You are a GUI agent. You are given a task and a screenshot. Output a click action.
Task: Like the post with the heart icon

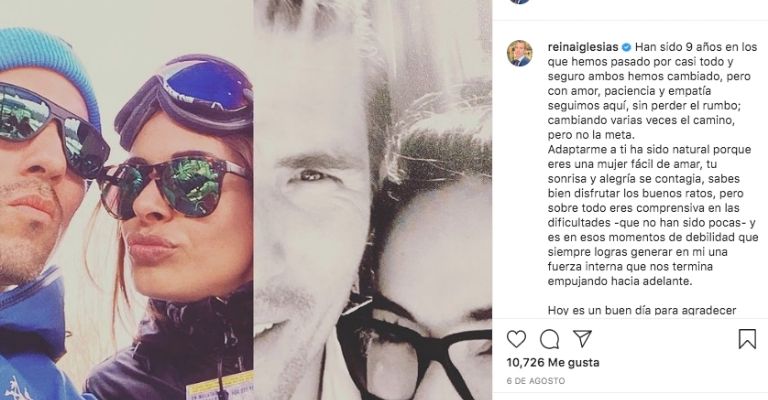coord(516,339)
